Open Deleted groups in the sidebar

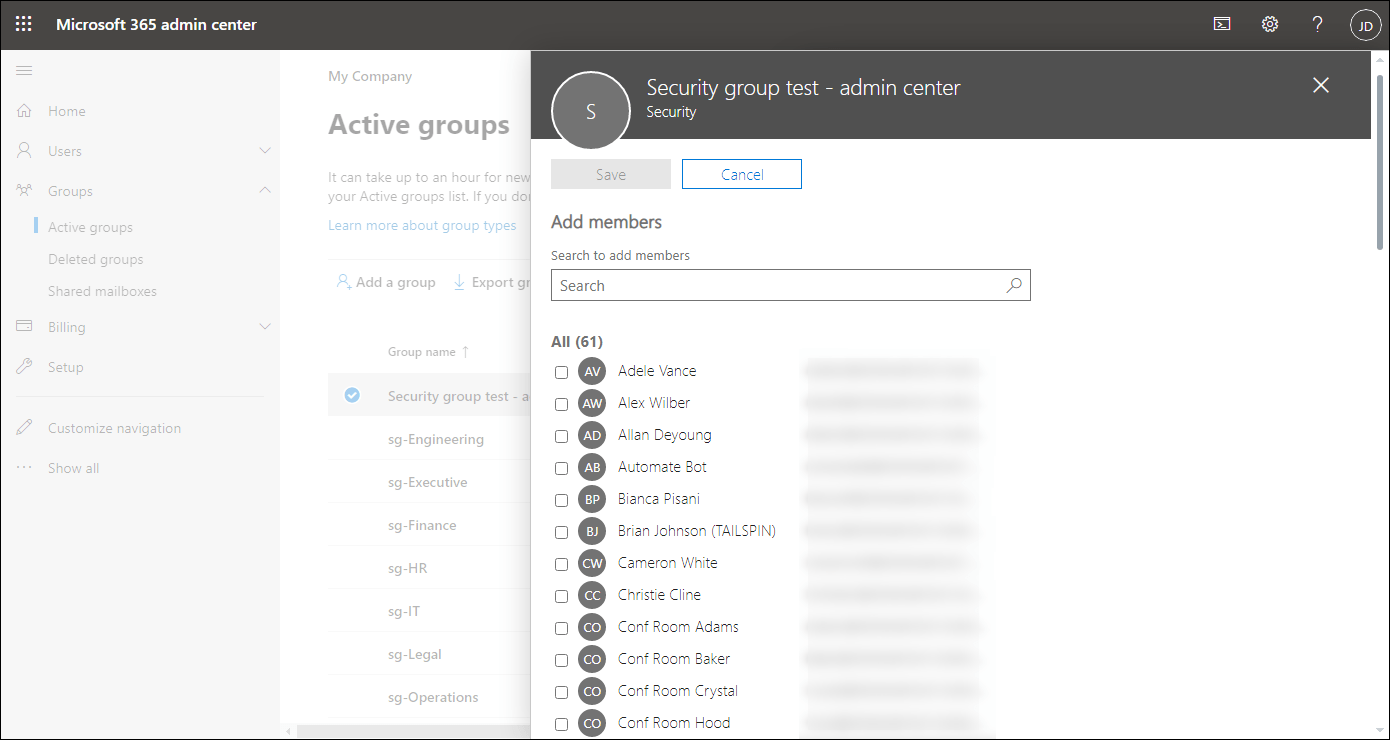pyautogui.click(x=96, y=258)
